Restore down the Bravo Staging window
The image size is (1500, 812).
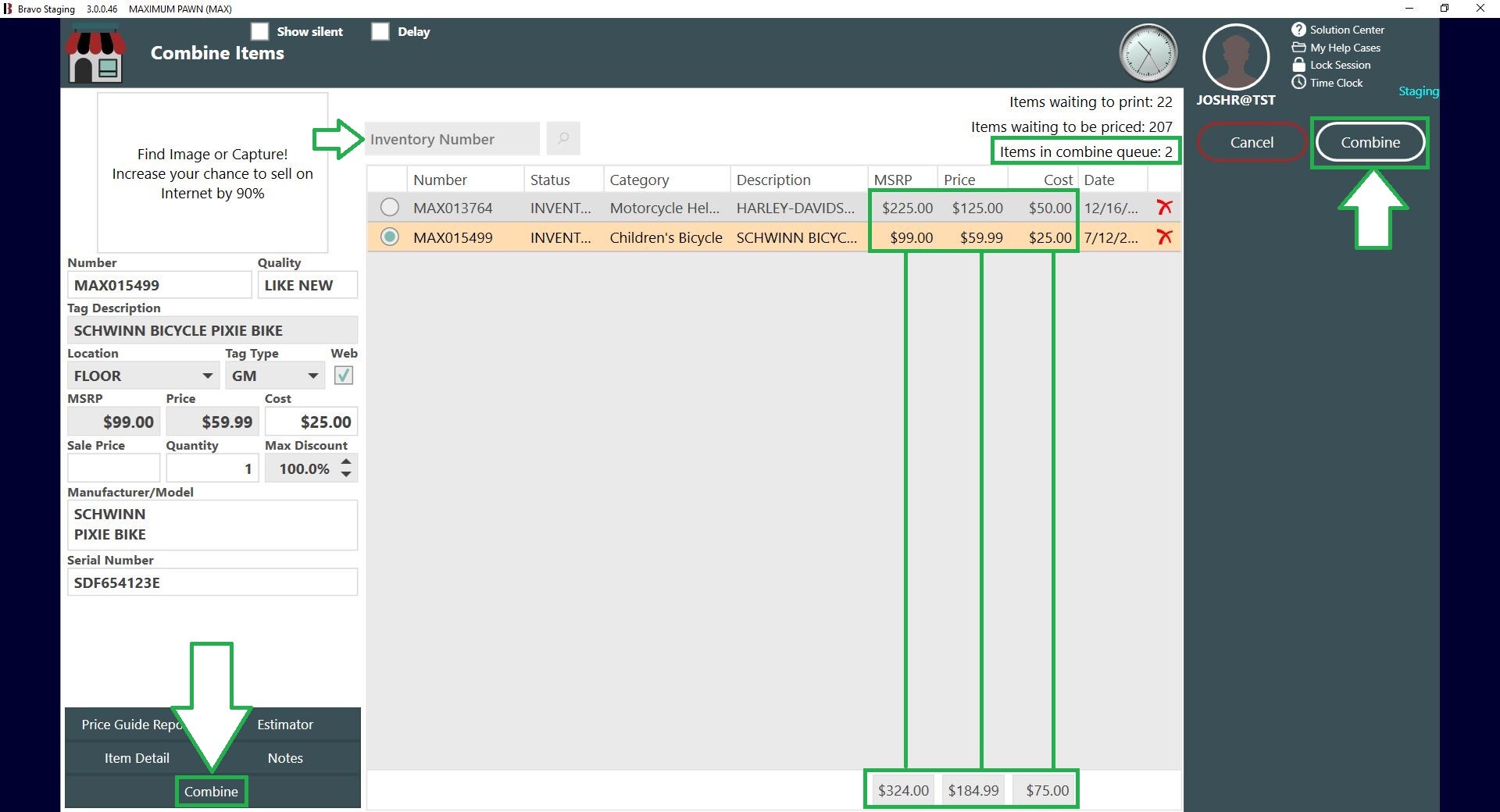1445,9
